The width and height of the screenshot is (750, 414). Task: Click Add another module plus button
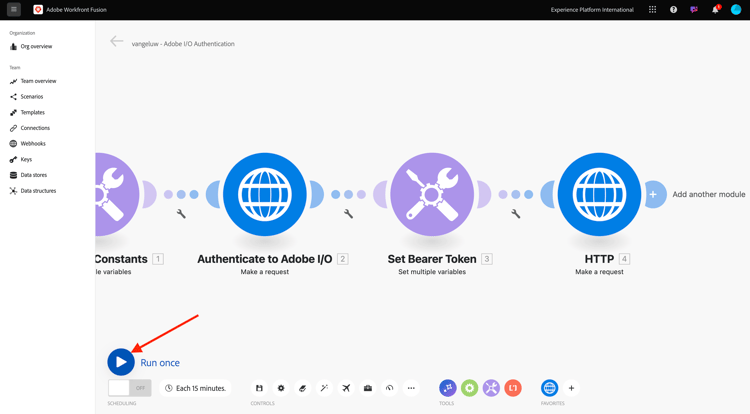pyautogui.click(x=653, y=194)
